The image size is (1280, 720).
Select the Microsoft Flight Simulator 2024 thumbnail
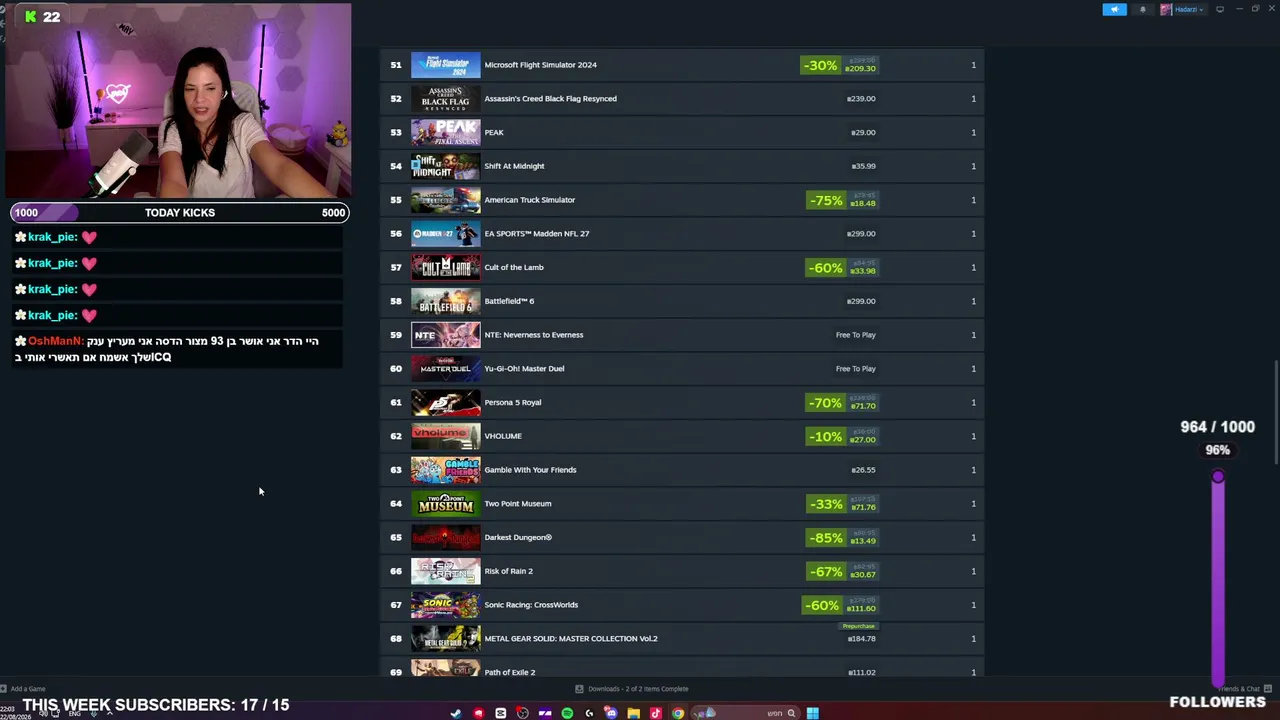click(445, 65)
